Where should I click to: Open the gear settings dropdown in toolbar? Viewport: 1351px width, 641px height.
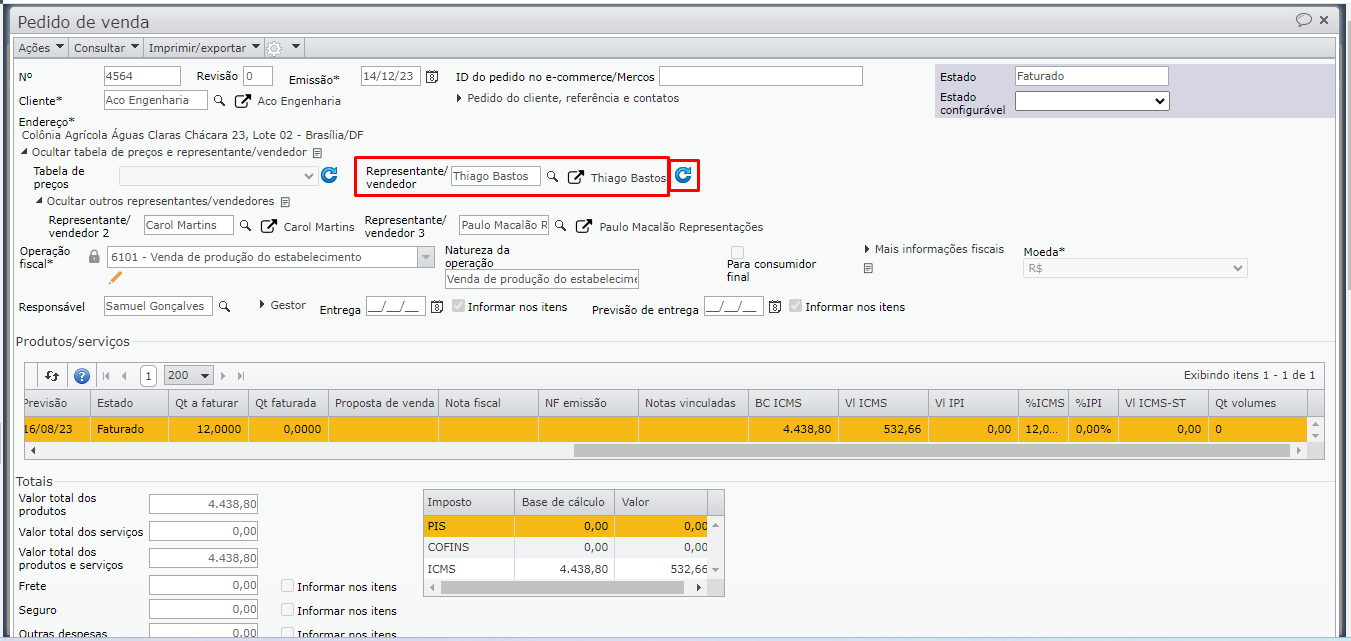click(283, 47)
